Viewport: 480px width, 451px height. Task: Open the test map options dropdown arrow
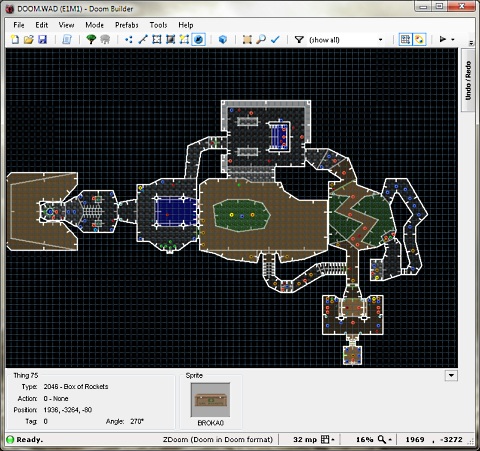[453, 39]
